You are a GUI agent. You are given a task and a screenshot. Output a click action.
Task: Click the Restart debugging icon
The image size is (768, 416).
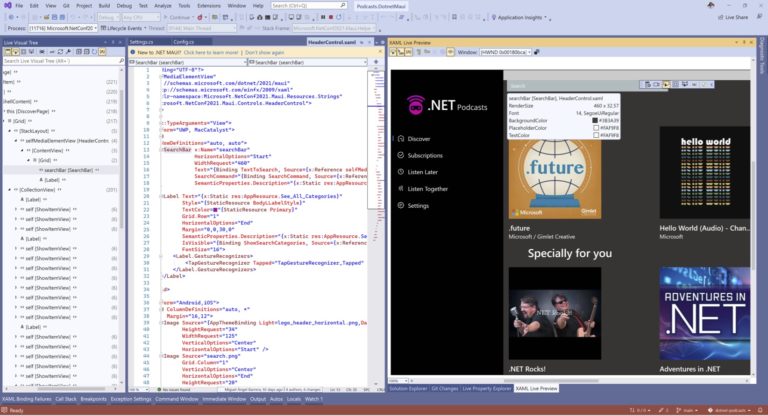(x=339, y=18)
